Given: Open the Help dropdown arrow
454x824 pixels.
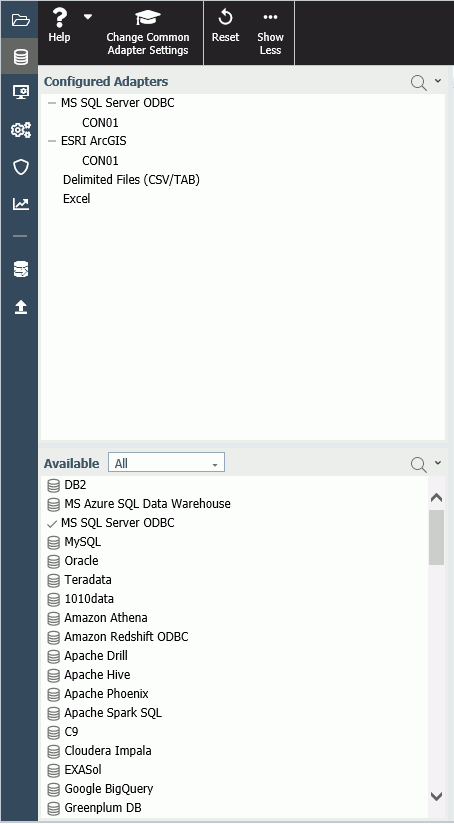Looking at the screenshot, I should (x=88, y=17).
